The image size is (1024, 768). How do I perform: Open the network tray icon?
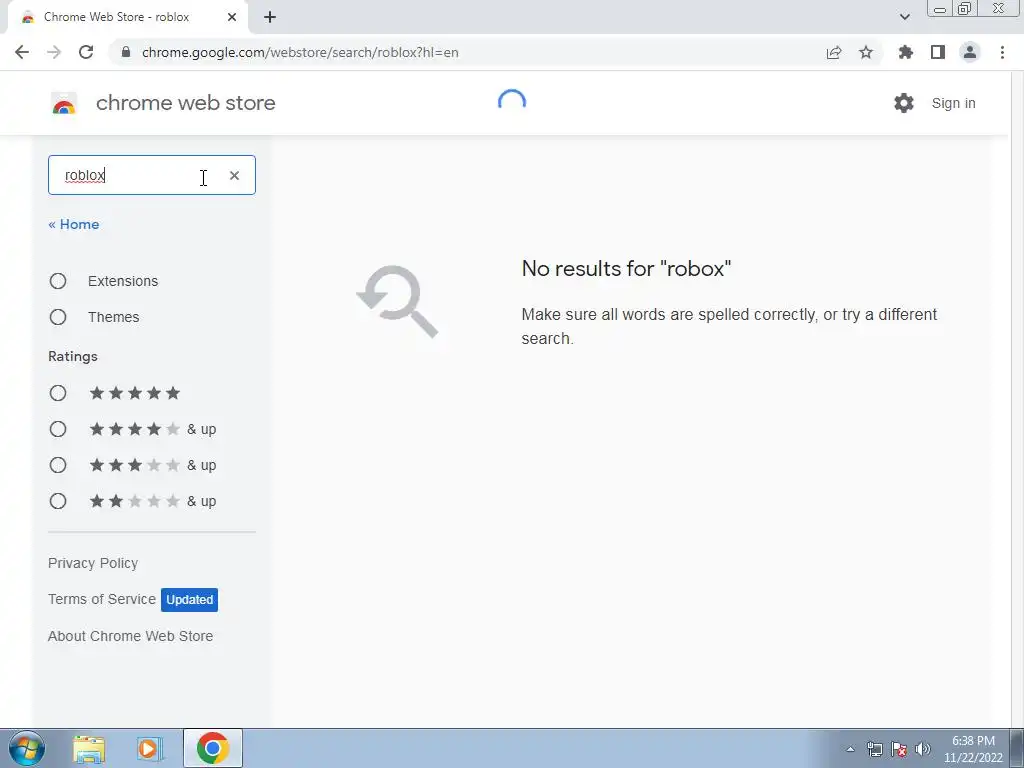875,749
